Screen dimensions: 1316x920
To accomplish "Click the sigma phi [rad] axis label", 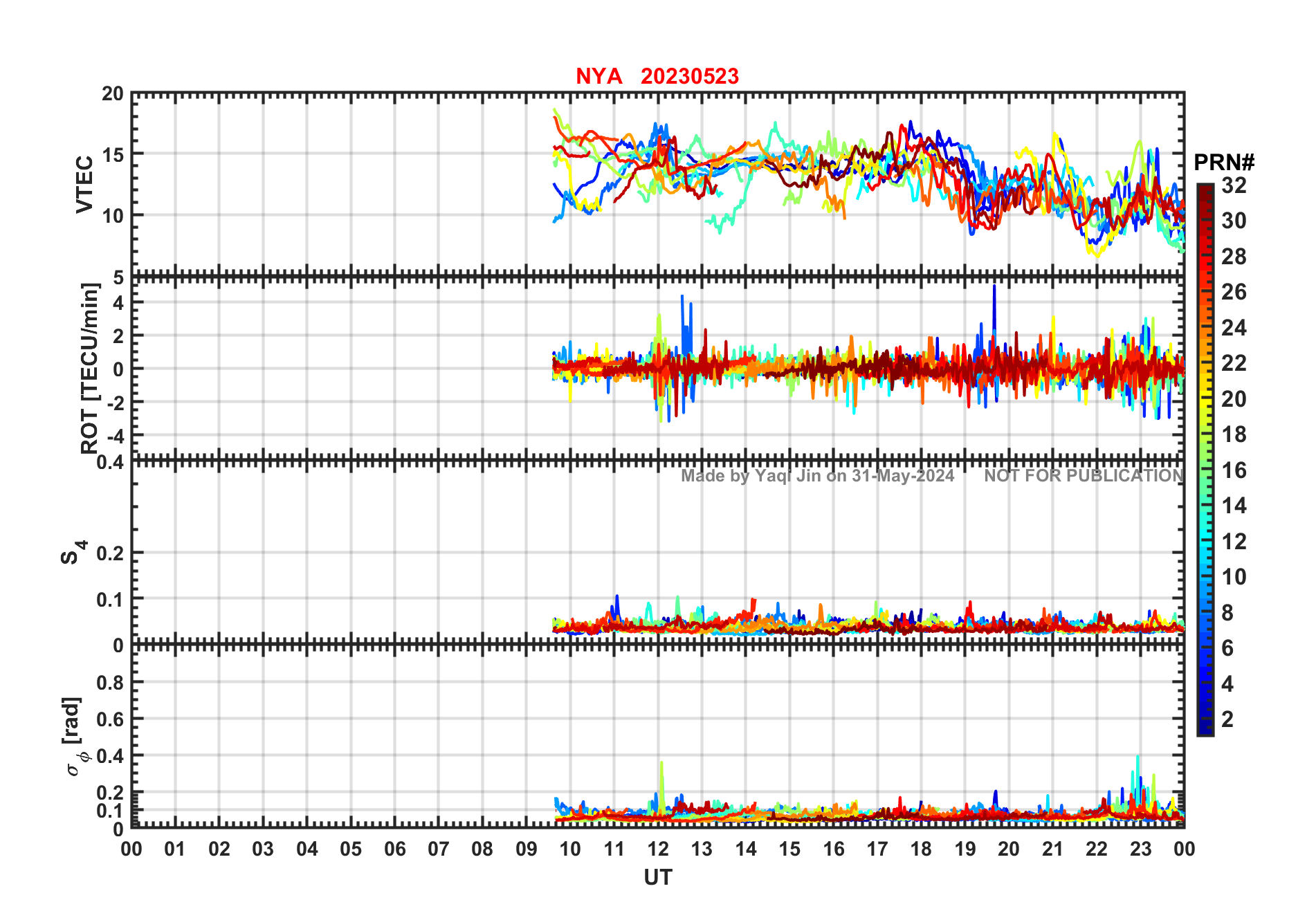I will click(75, 737).
